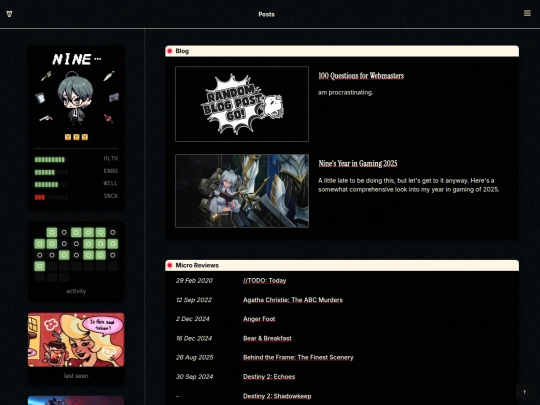Open Behind the Frame: The Finest Scenery
This screenshot has height=405, width=540.
pos(298,357)
